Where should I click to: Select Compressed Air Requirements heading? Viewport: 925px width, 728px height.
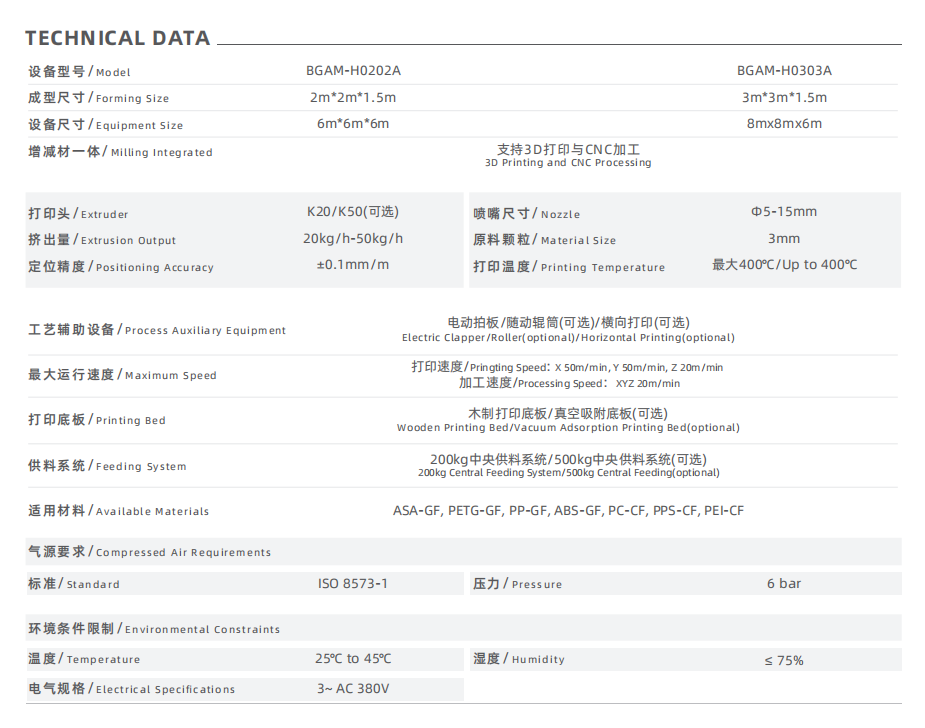coord(149,552)
